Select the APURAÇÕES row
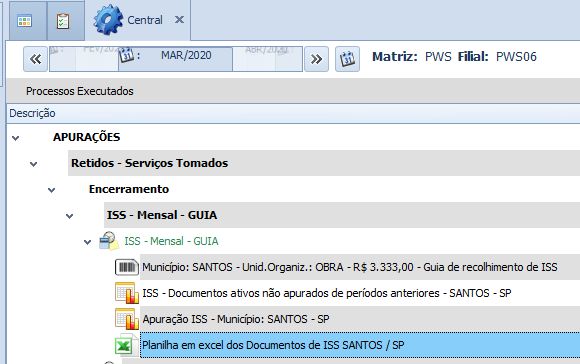 click(x=87, y=137)
